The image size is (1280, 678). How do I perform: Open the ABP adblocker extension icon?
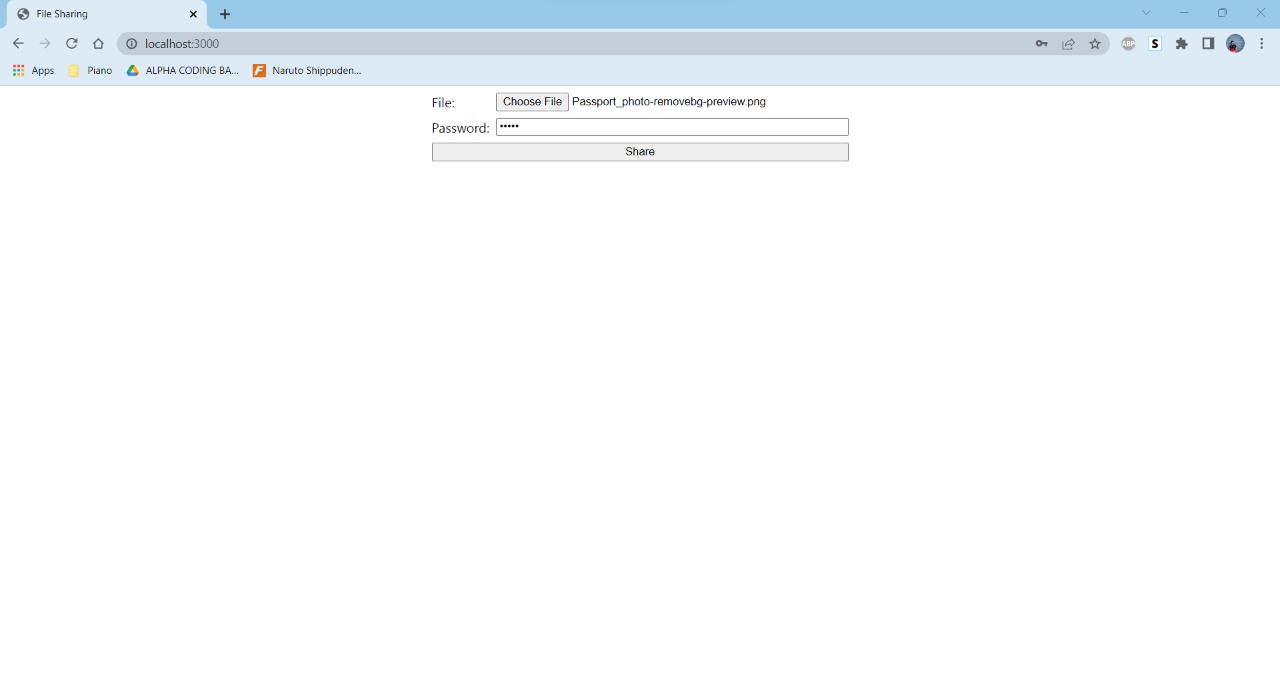1128,43
